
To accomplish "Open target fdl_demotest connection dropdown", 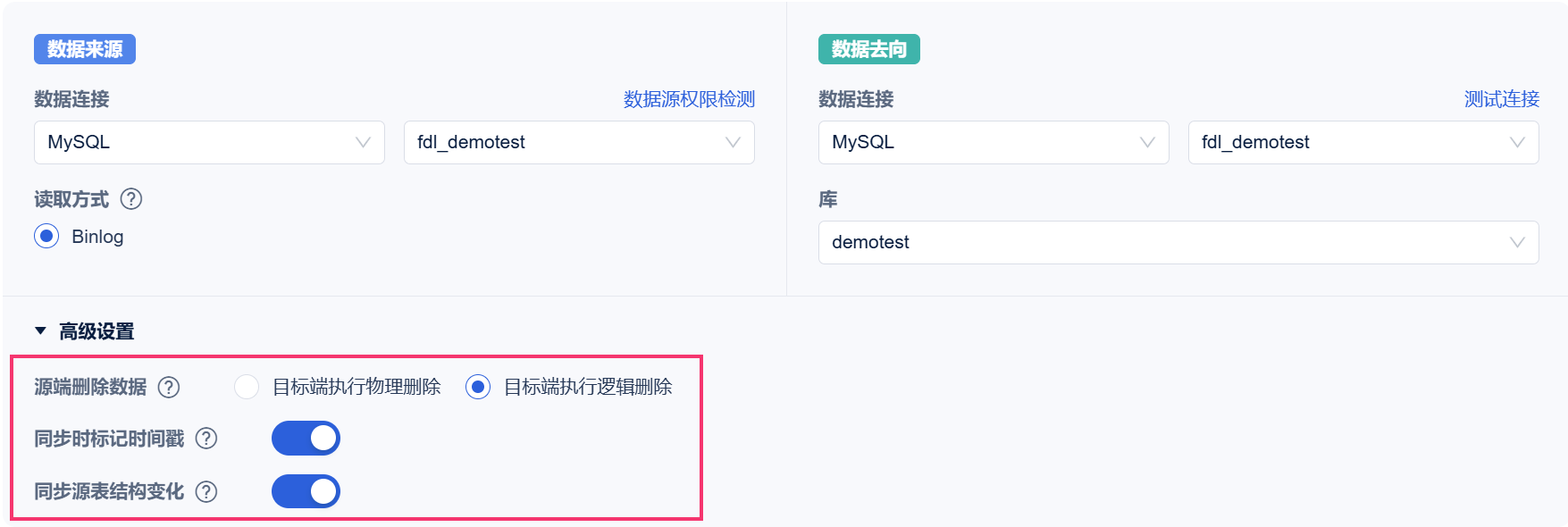I will [x=1363, y=142].
